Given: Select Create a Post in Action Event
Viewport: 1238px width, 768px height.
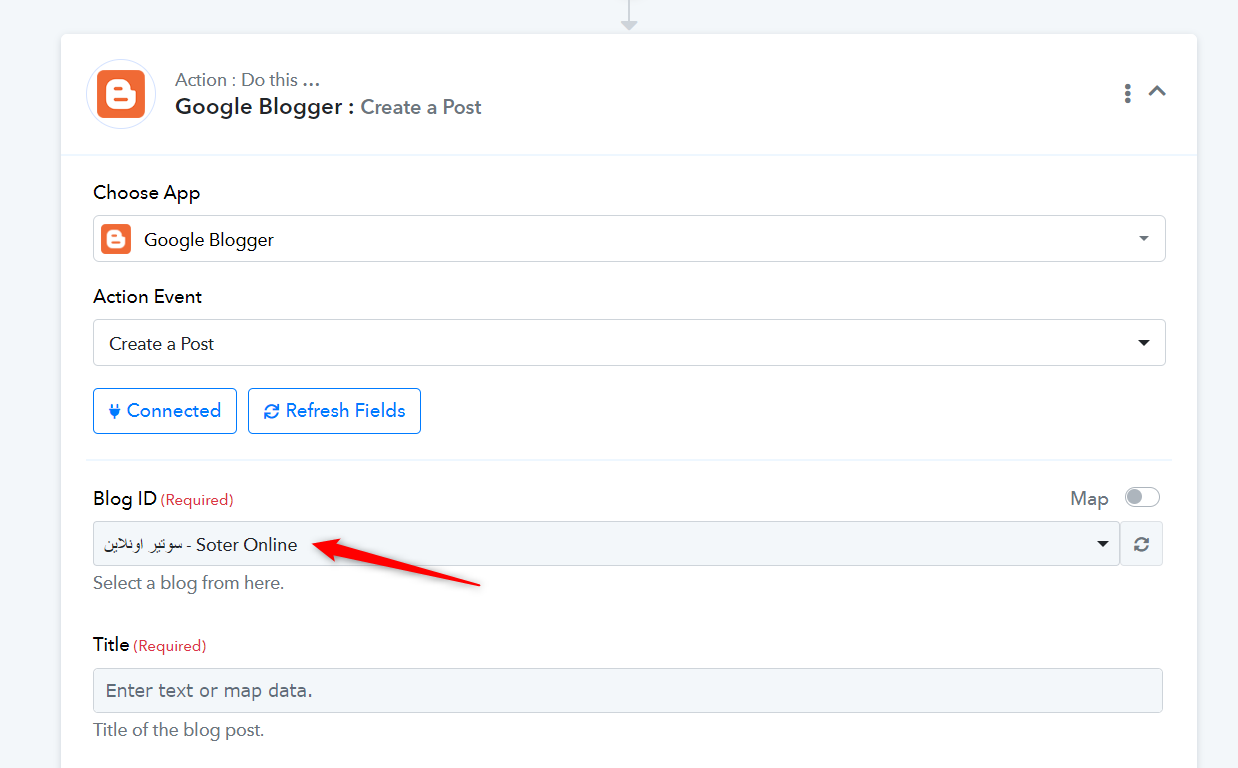Looking at the screenshot, I should point(629,343).
